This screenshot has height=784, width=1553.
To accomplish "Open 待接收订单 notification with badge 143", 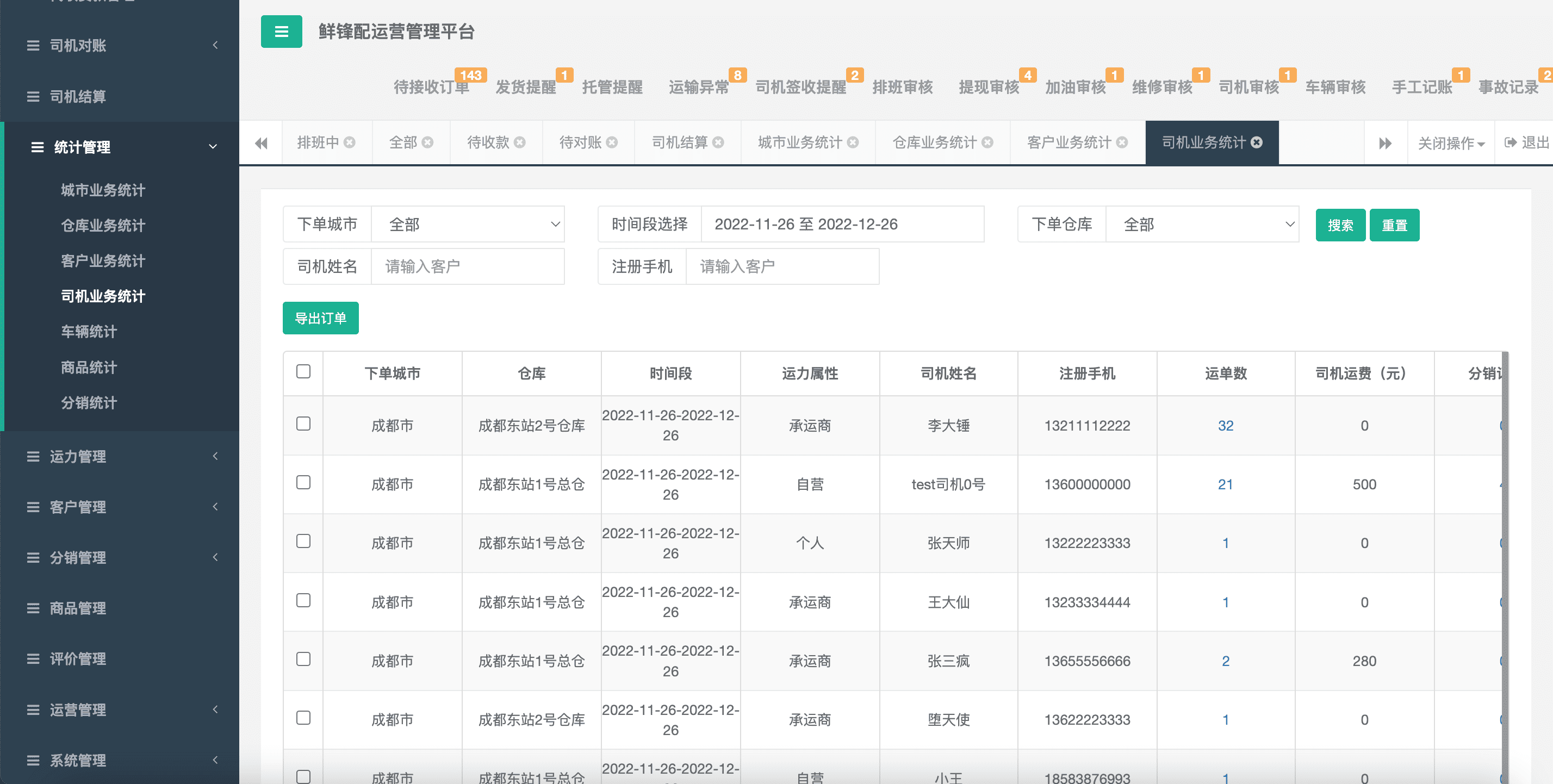I will click(x=432, y=87).
